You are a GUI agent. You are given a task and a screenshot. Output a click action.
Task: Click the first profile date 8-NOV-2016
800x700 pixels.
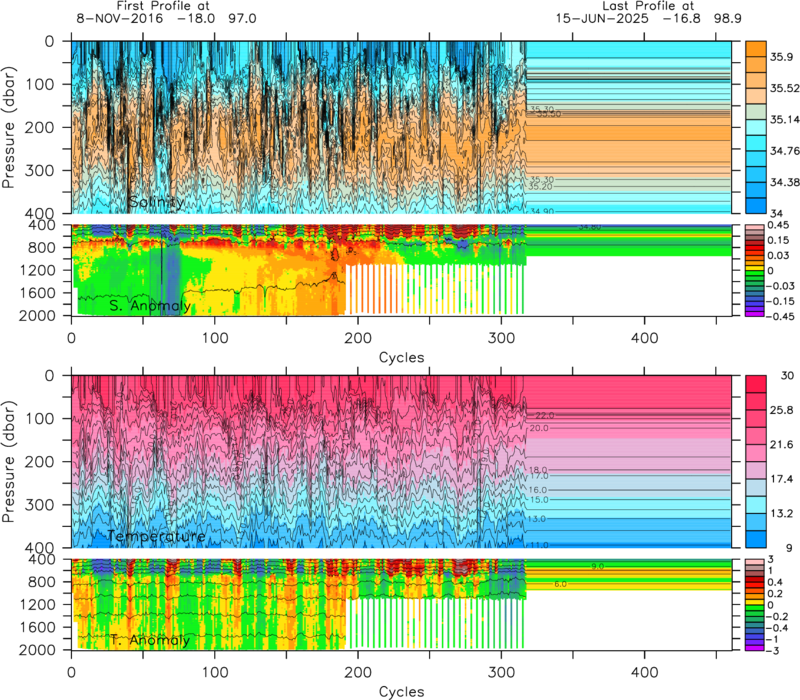pyautogui.click(x=120, y=18)
